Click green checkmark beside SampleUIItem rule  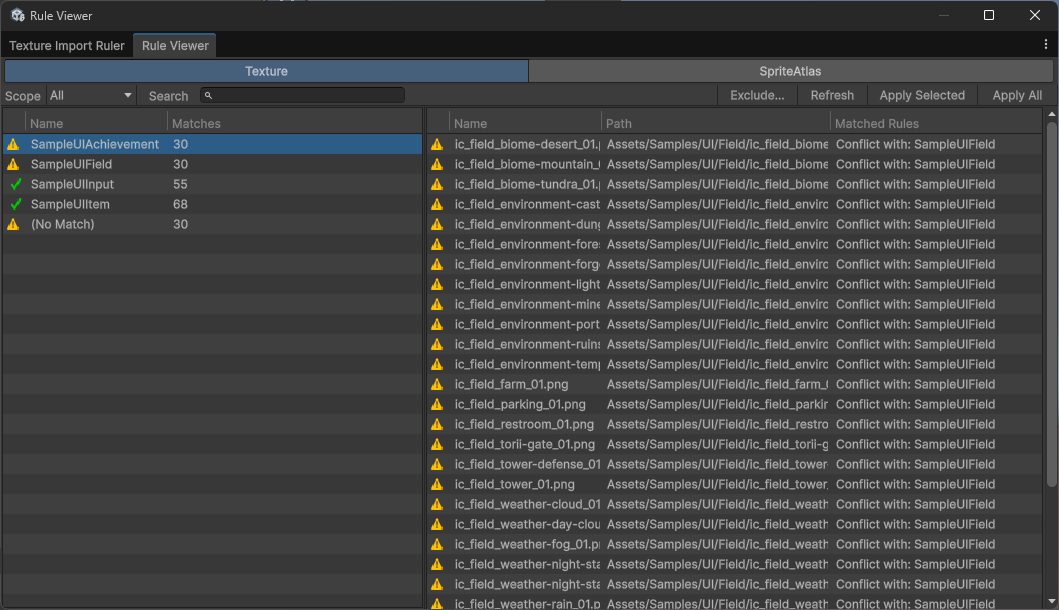(x=16, y=204)
